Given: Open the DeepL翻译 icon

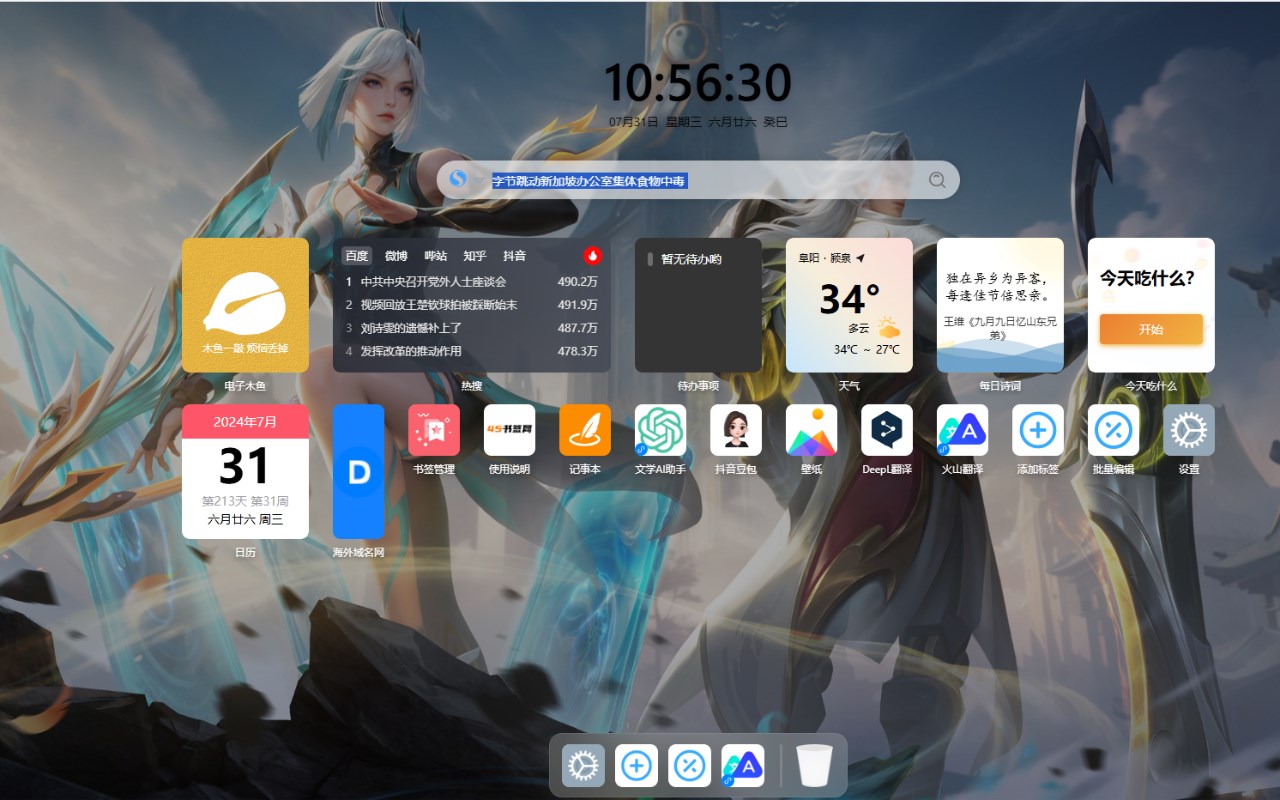Looking at the screenshot, I should click(887, 430).
